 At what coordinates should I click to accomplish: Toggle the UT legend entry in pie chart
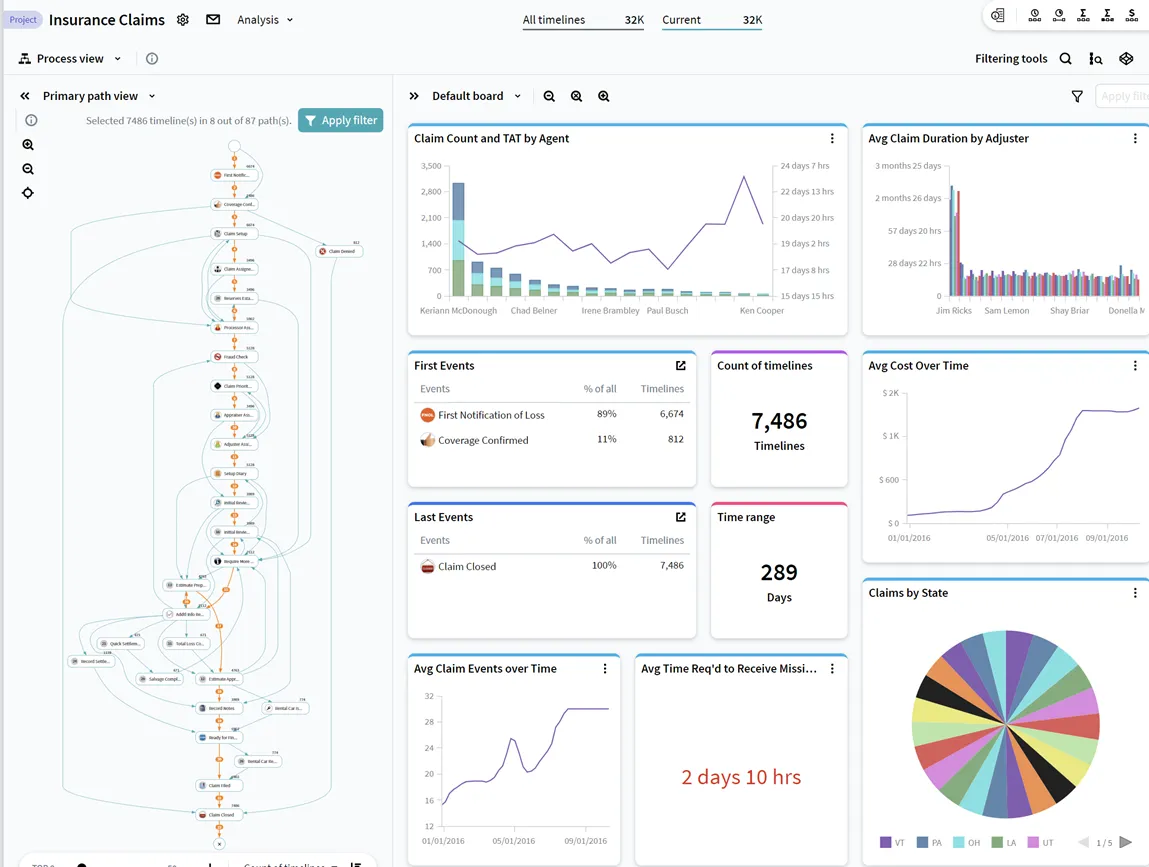coord(1040,843)
